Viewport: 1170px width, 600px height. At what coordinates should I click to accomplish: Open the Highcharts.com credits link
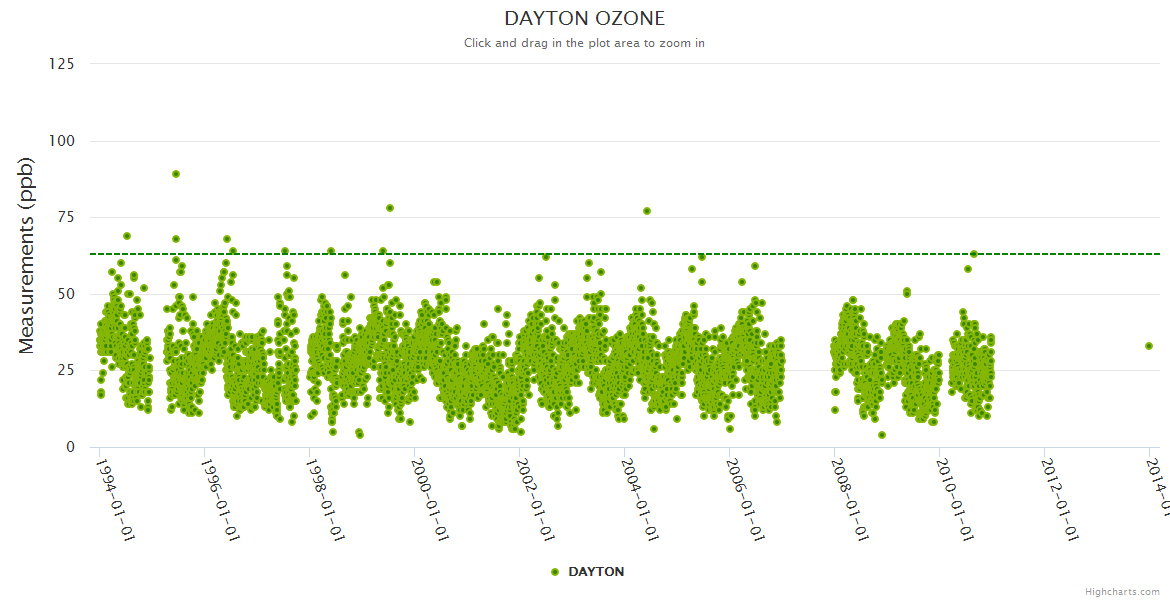(x=1122, y=592)
